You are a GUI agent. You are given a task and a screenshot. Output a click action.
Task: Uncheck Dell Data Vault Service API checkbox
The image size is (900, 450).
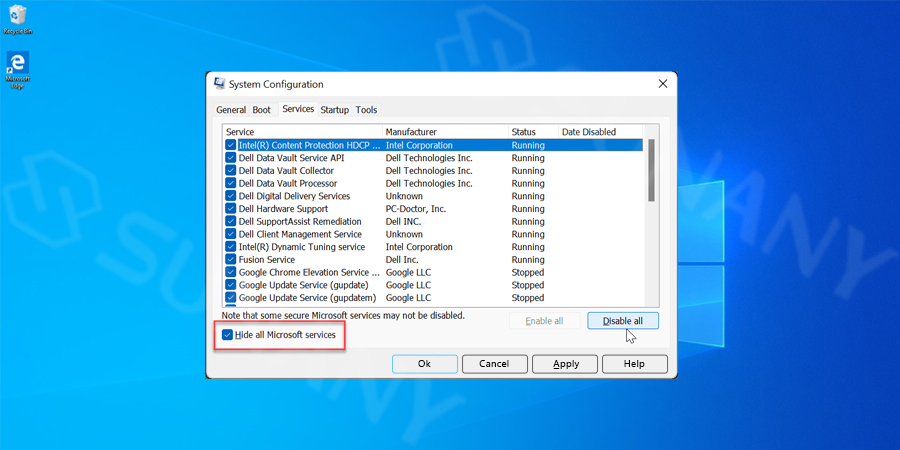[x=231, y=158]
